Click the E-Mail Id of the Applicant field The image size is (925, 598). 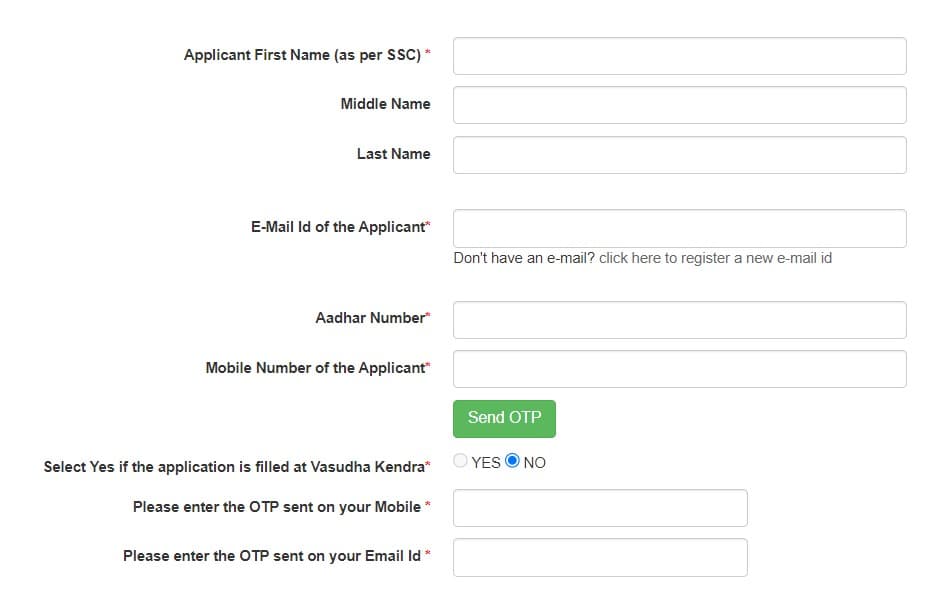click(x=679, y=228)
